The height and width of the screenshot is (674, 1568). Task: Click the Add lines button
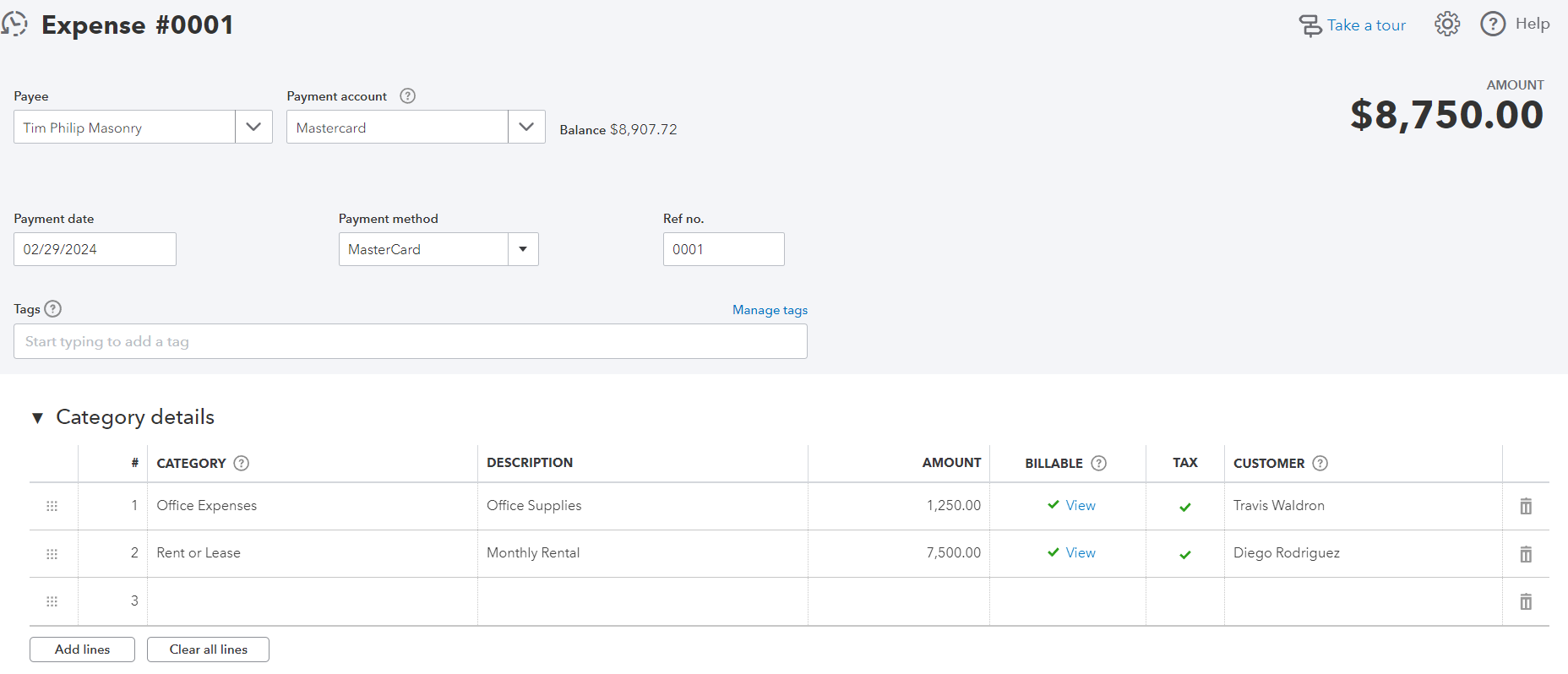[82, 650]
